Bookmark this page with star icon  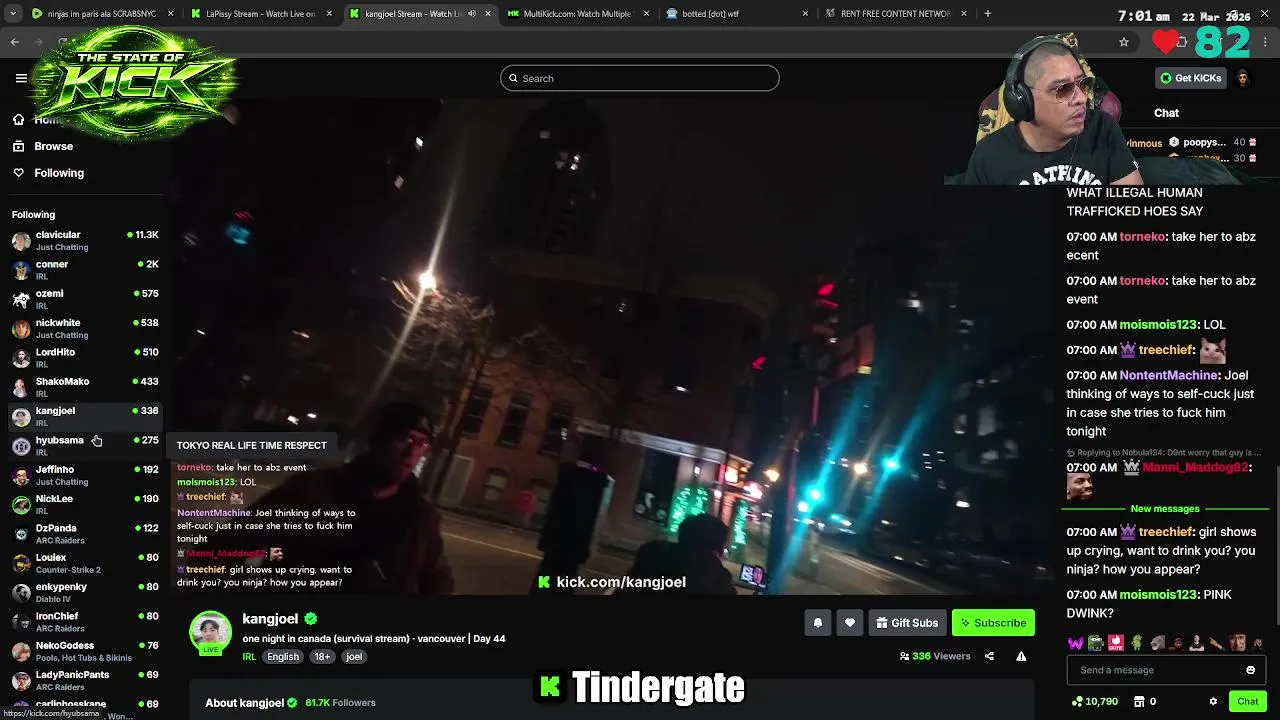tap(1124, 42)
